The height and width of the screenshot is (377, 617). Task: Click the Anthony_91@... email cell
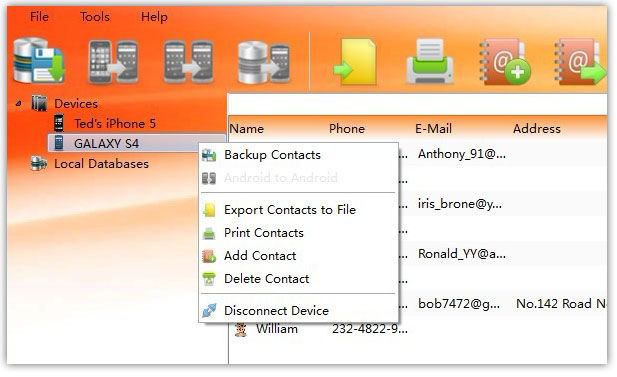point(462,154)
